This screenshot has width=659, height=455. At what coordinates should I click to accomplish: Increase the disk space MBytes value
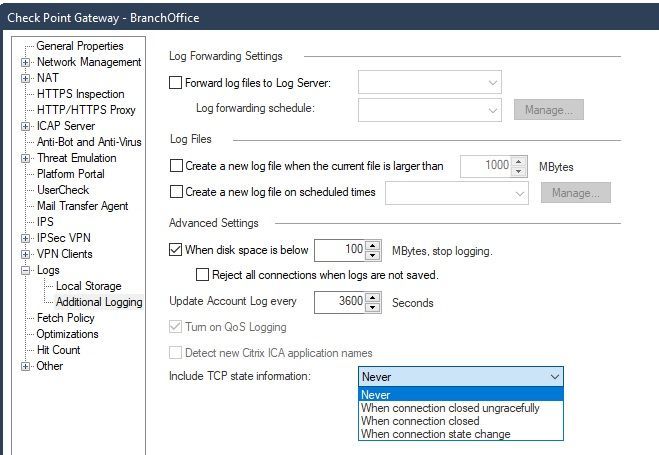tap(372, 245)
